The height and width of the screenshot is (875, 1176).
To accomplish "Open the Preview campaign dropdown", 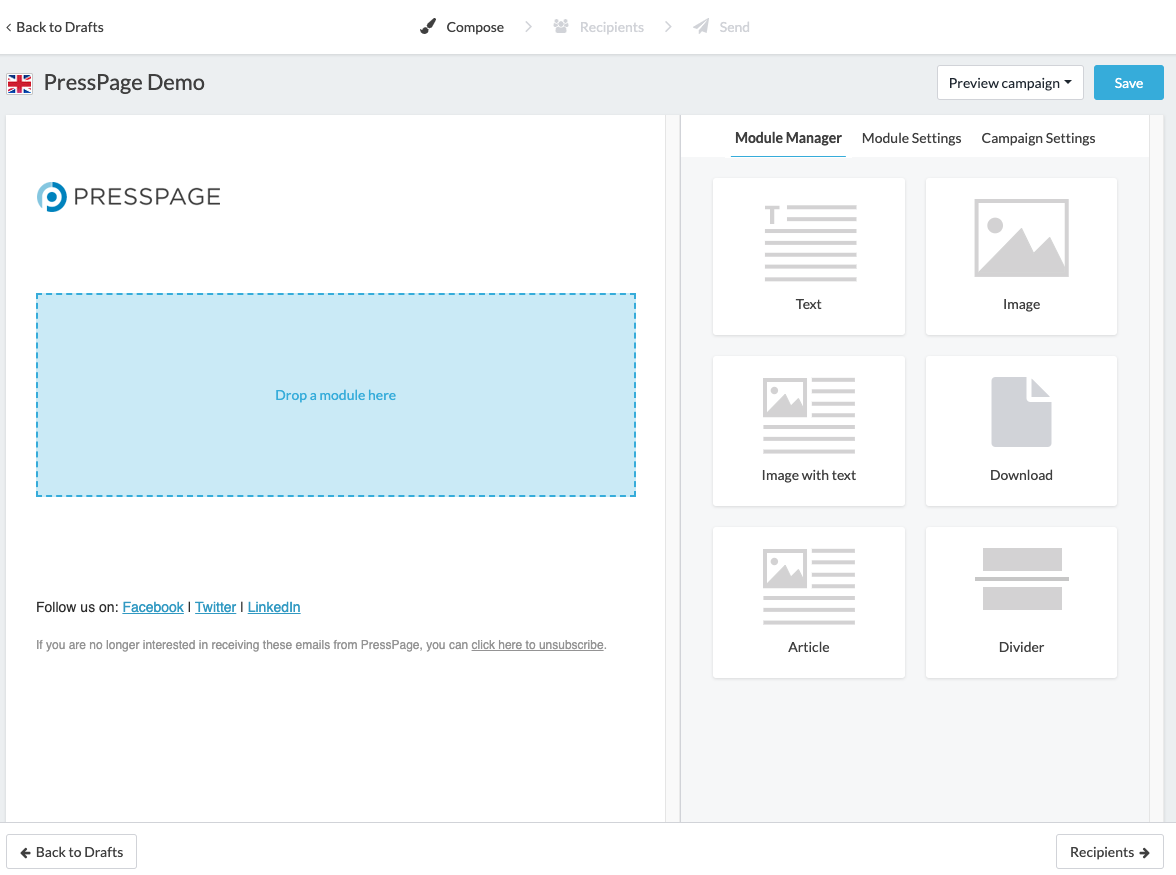I will pyautogui.click(x=1010, y=82).
